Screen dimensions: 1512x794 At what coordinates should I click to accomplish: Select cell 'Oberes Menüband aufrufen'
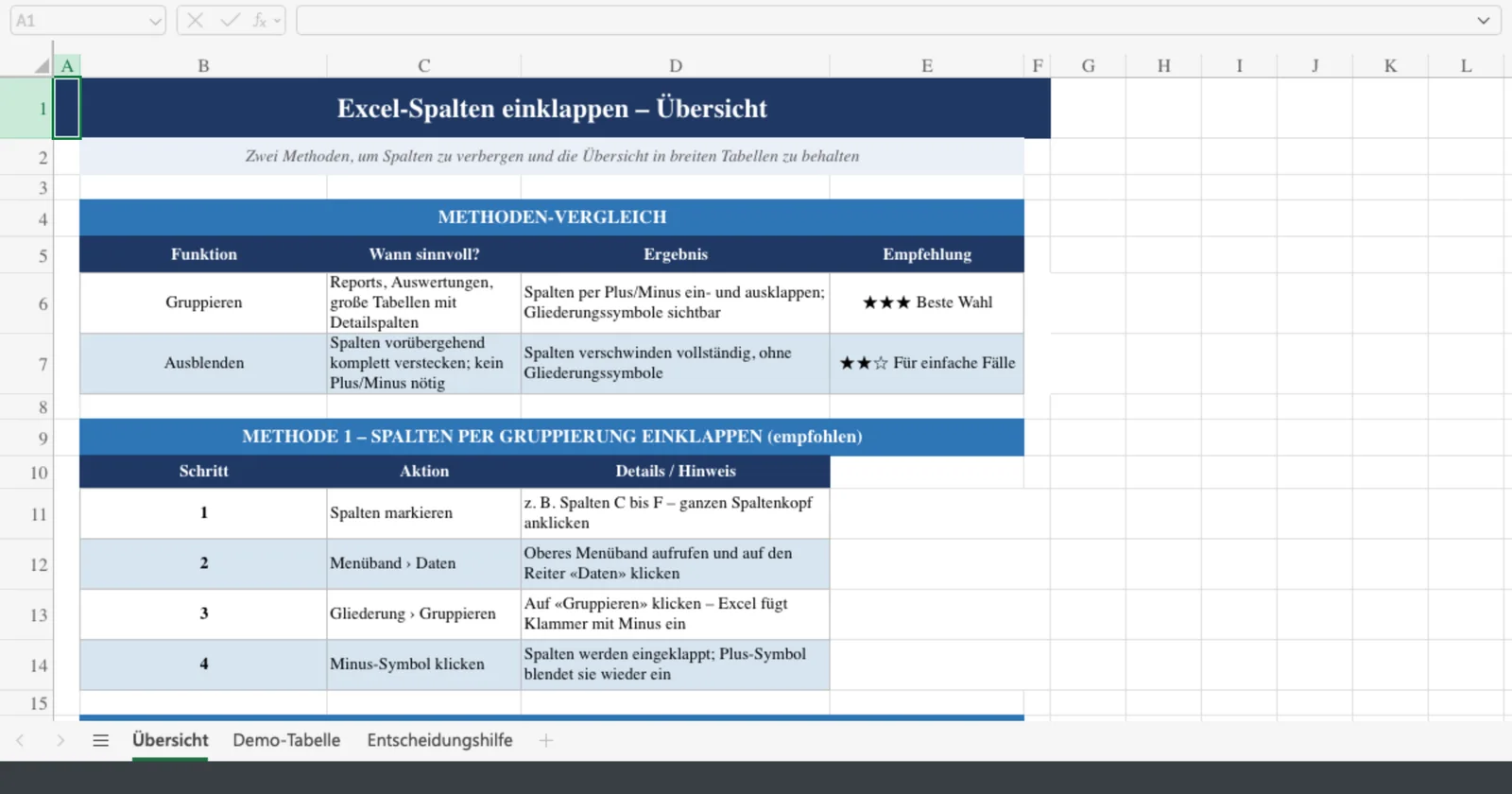coord(676,563)
